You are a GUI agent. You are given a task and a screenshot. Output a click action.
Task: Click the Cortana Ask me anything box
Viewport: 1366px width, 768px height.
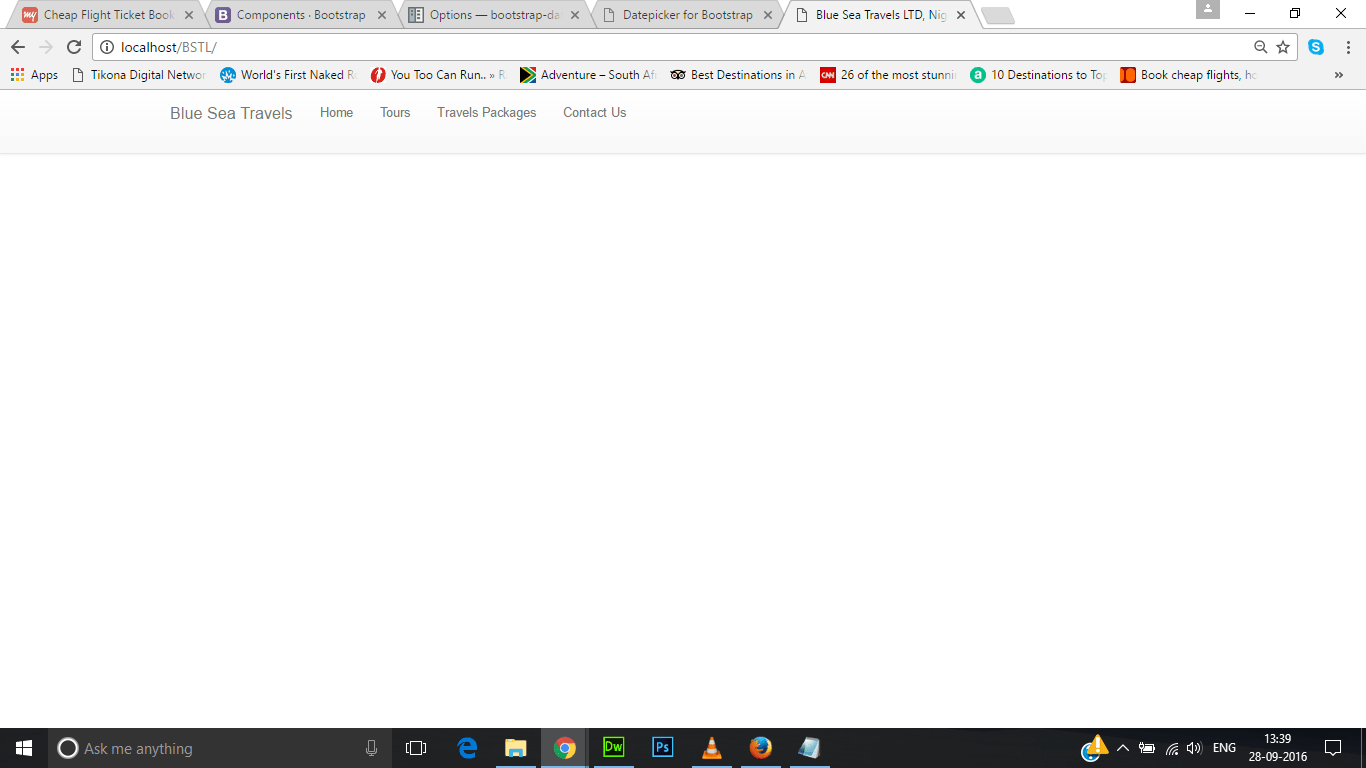(220, 748)
